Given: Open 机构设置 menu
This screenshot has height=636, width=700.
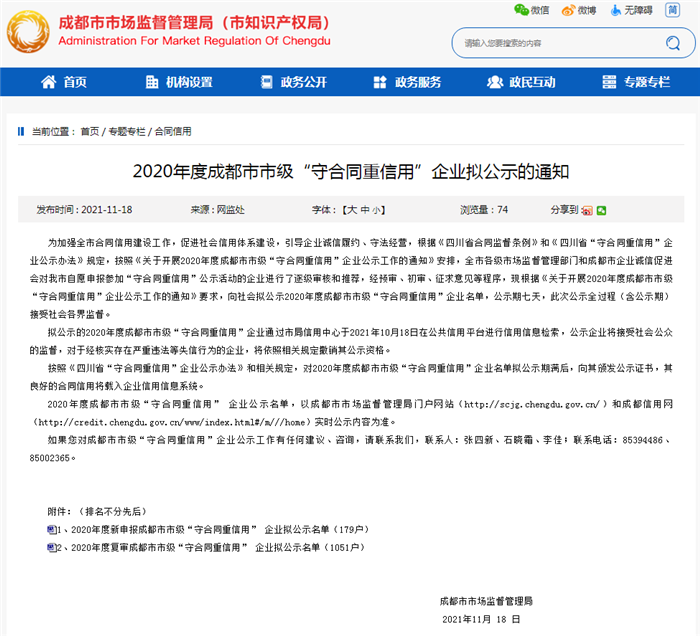Looking at the screenshot, I should pyautogui.click(x=179, y=82).
